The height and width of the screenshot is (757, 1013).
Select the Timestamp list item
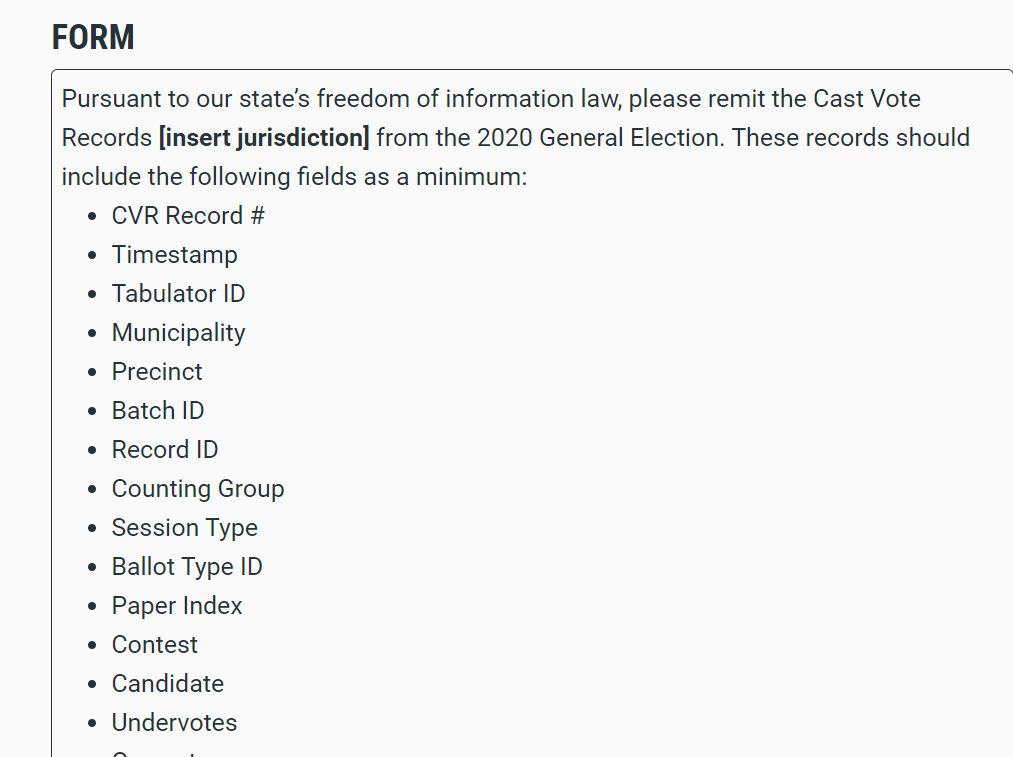174,254
